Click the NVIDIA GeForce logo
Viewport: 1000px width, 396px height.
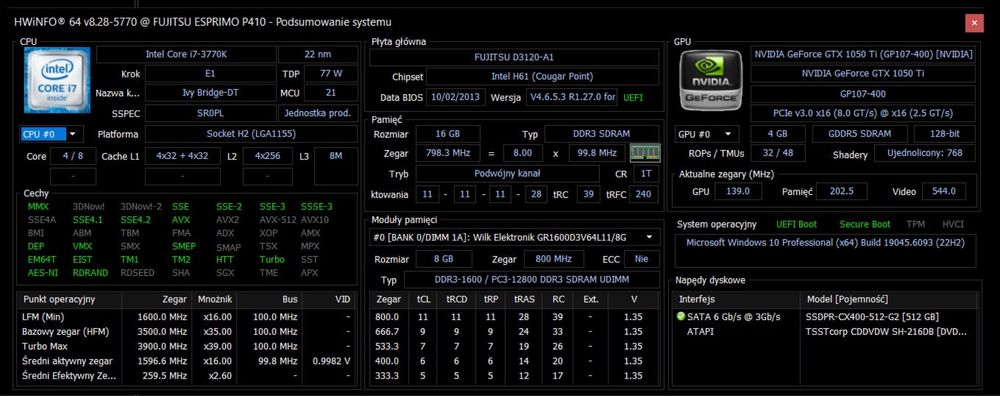click(710, 80)
